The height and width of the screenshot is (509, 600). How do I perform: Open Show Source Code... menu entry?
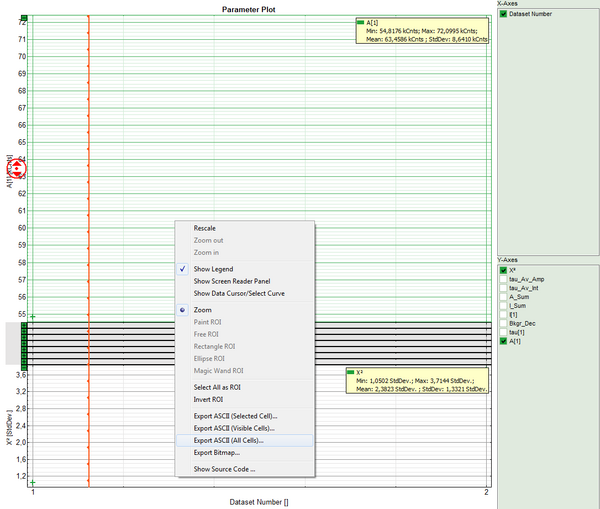224,469
